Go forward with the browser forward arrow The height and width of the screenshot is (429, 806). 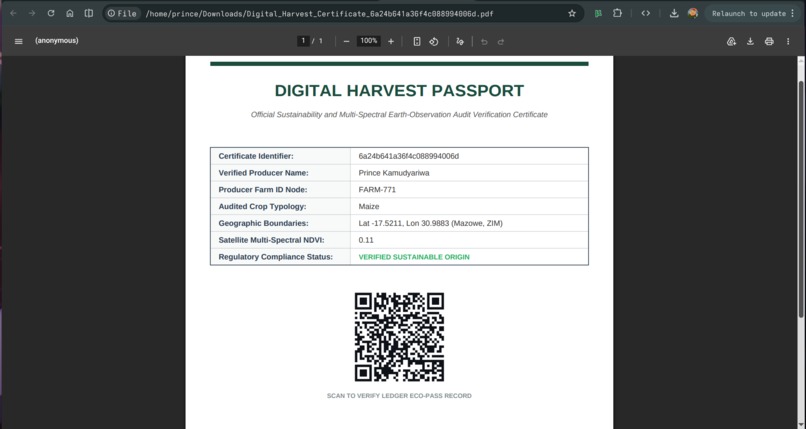[x=32, y=13]
